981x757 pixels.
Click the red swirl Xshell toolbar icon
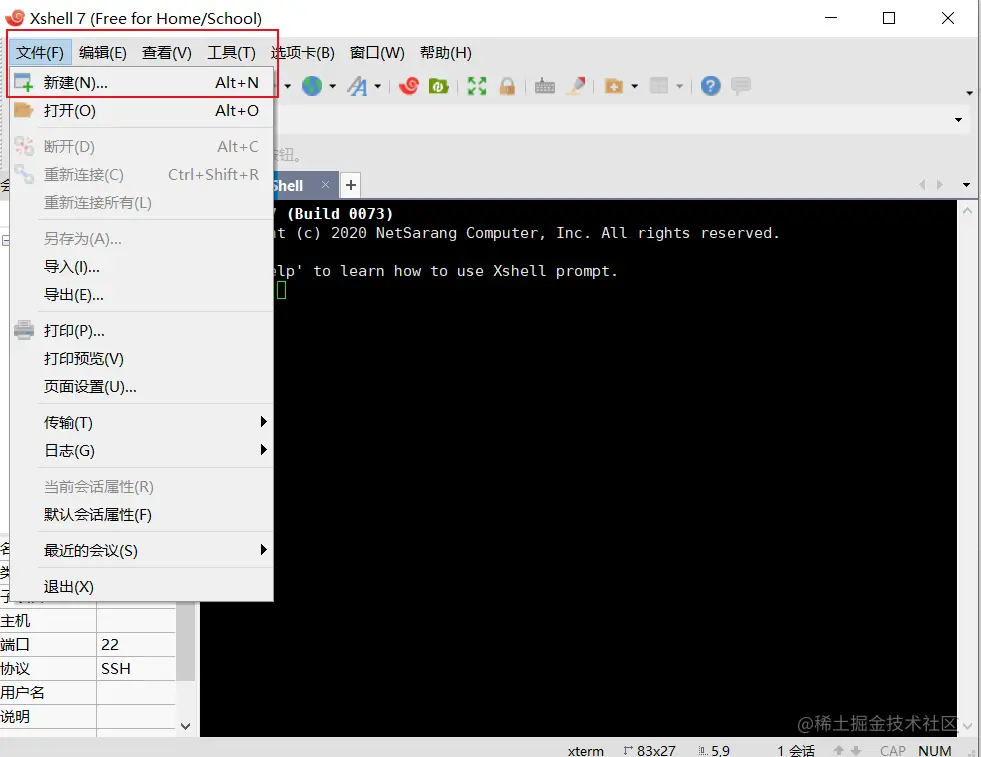409,86
